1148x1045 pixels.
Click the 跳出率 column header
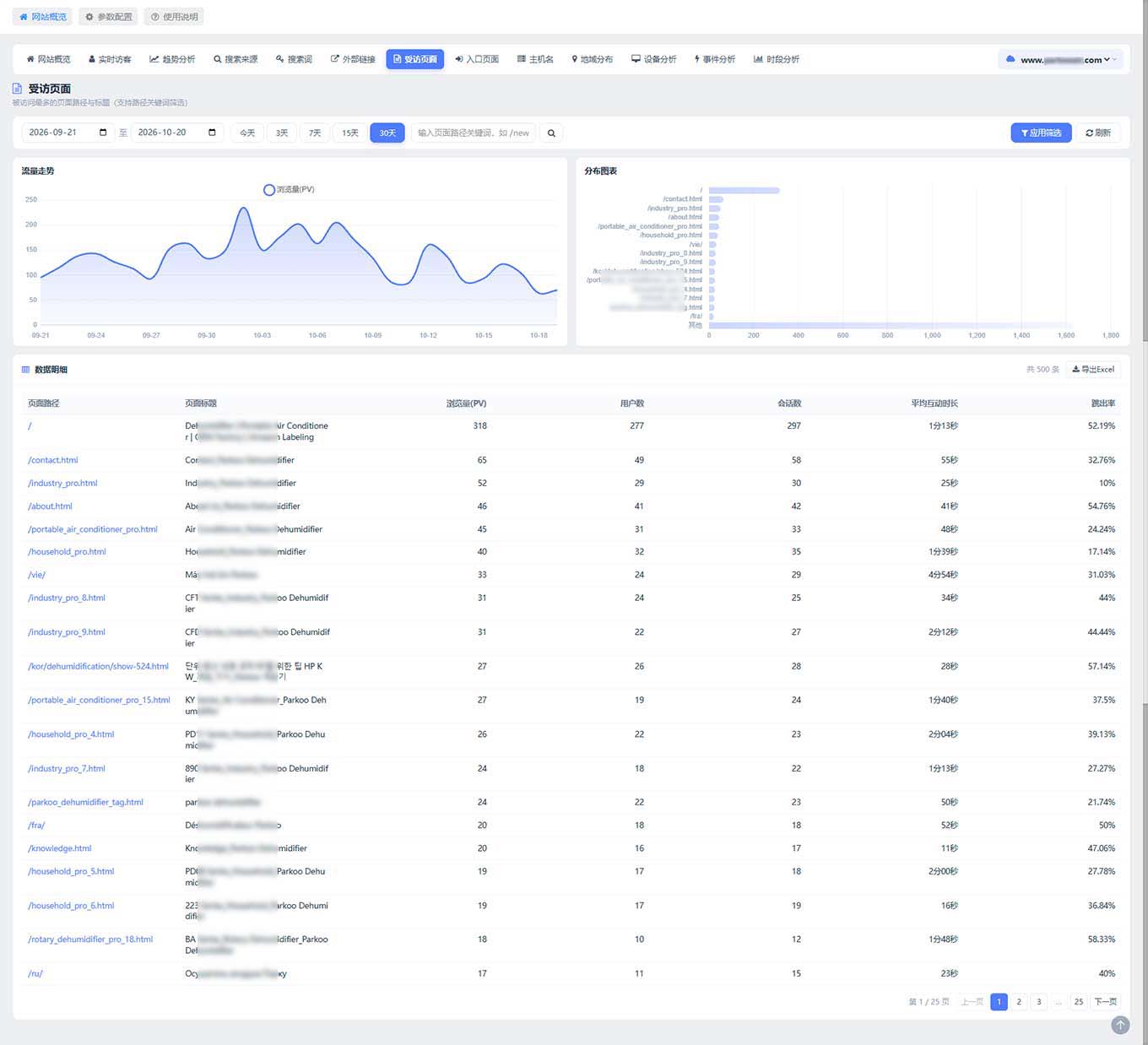tap(1103, 403)
